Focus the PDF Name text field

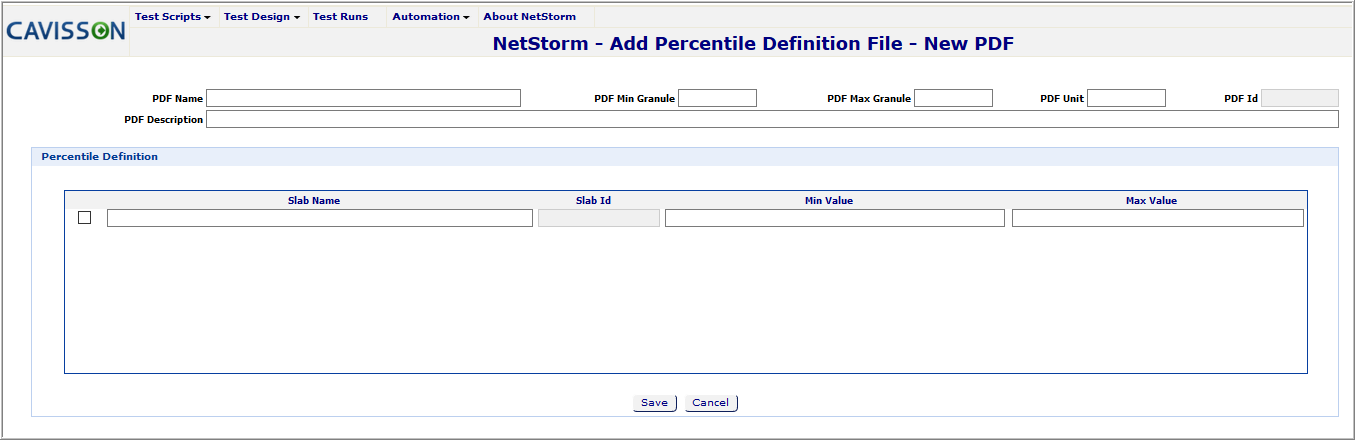(x=363, y=98)
